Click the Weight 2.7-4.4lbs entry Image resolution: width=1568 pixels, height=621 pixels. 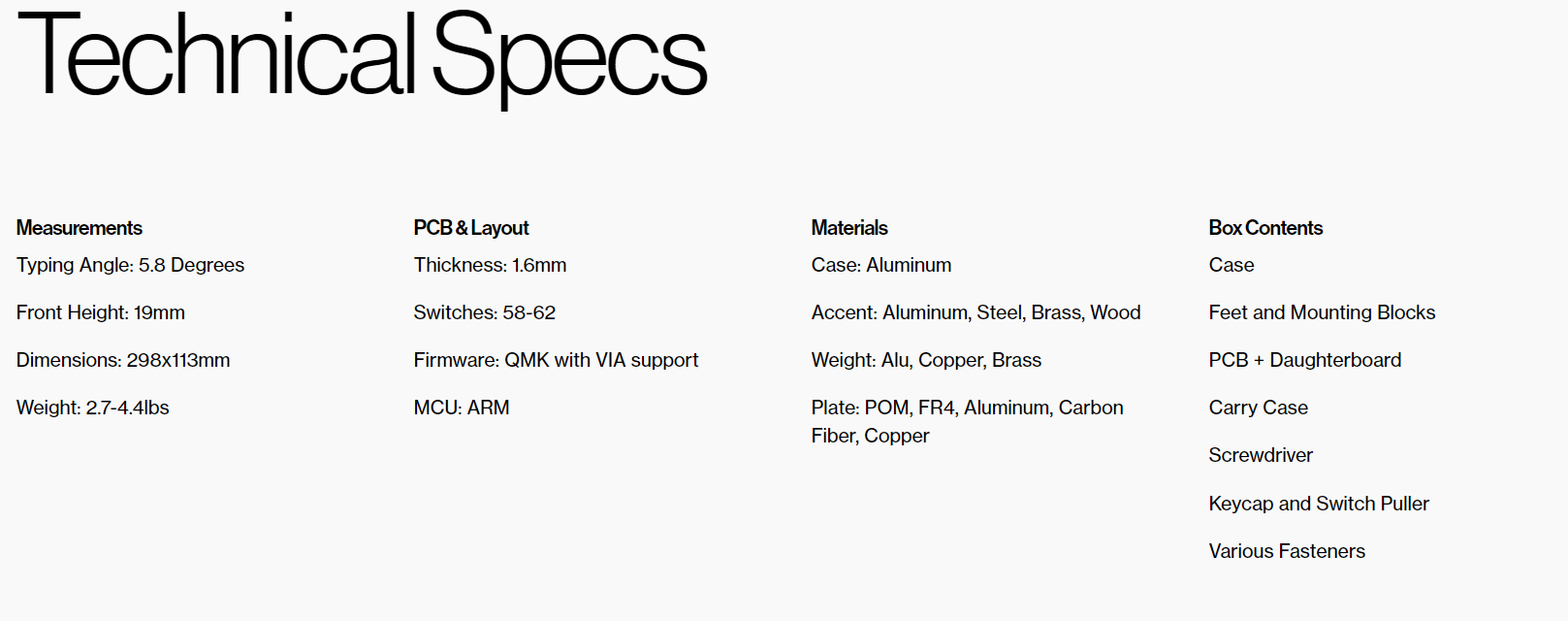click(93, 408)
